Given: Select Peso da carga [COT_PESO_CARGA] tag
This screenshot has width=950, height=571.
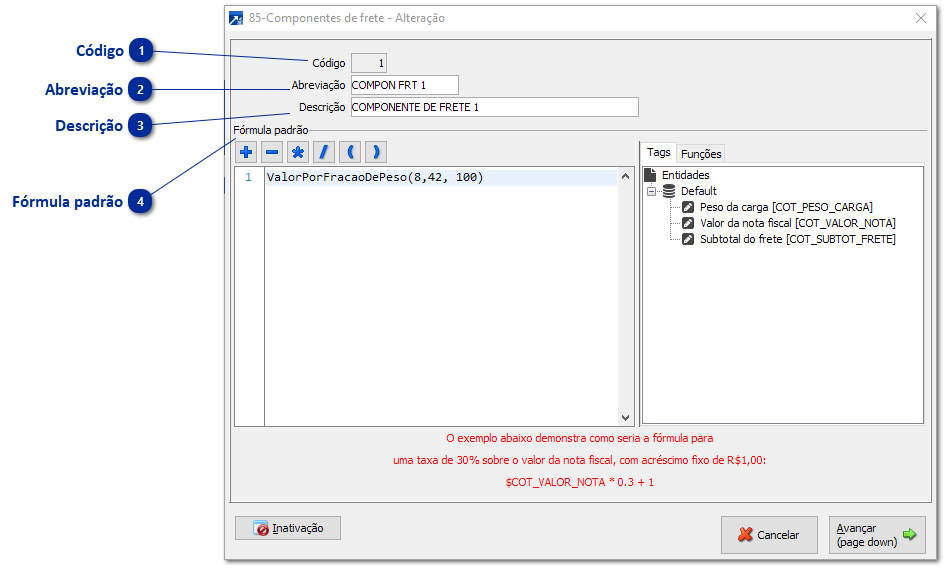Looking at the screenshot, I should 786,207.
